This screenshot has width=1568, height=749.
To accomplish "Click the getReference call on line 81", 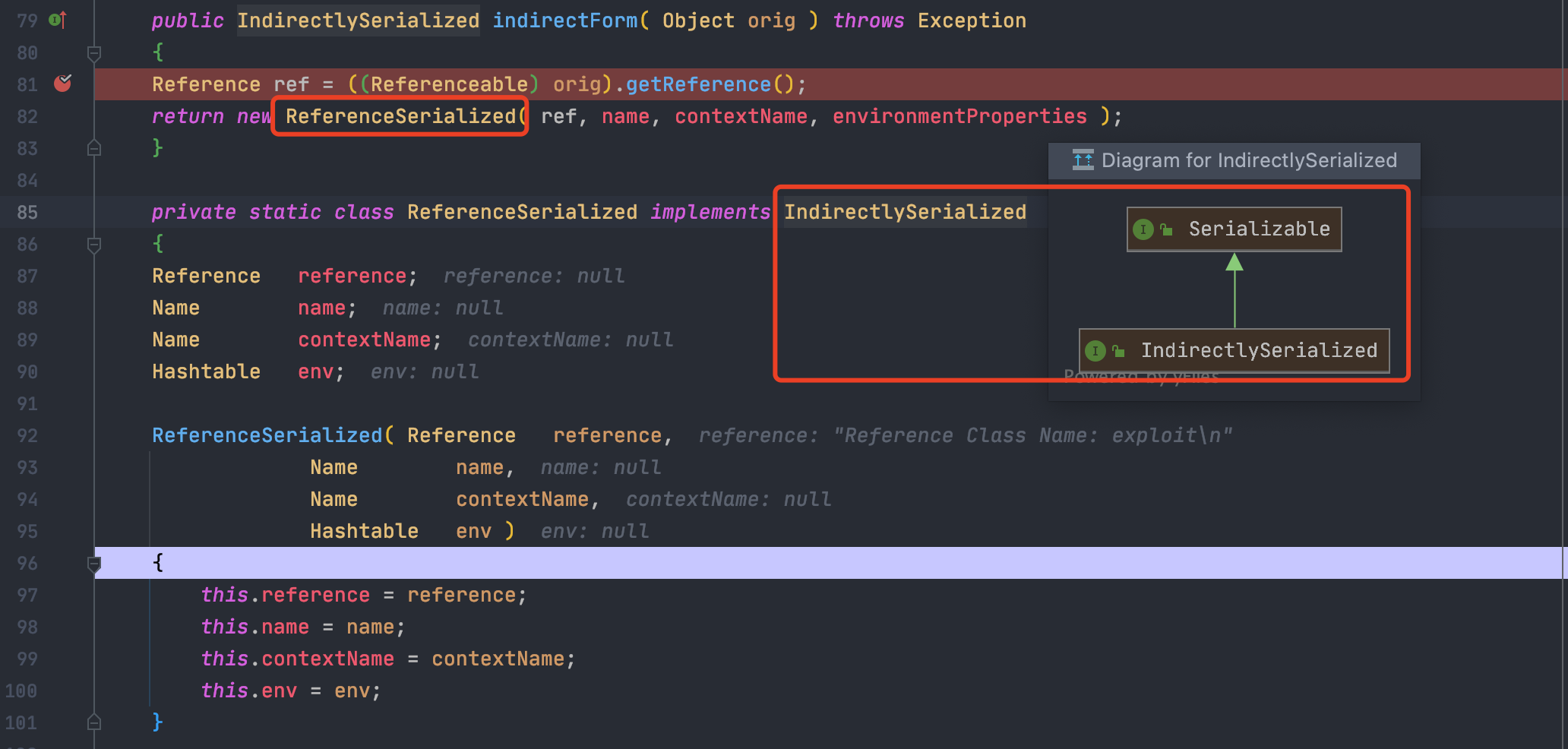I will (698, 84).
